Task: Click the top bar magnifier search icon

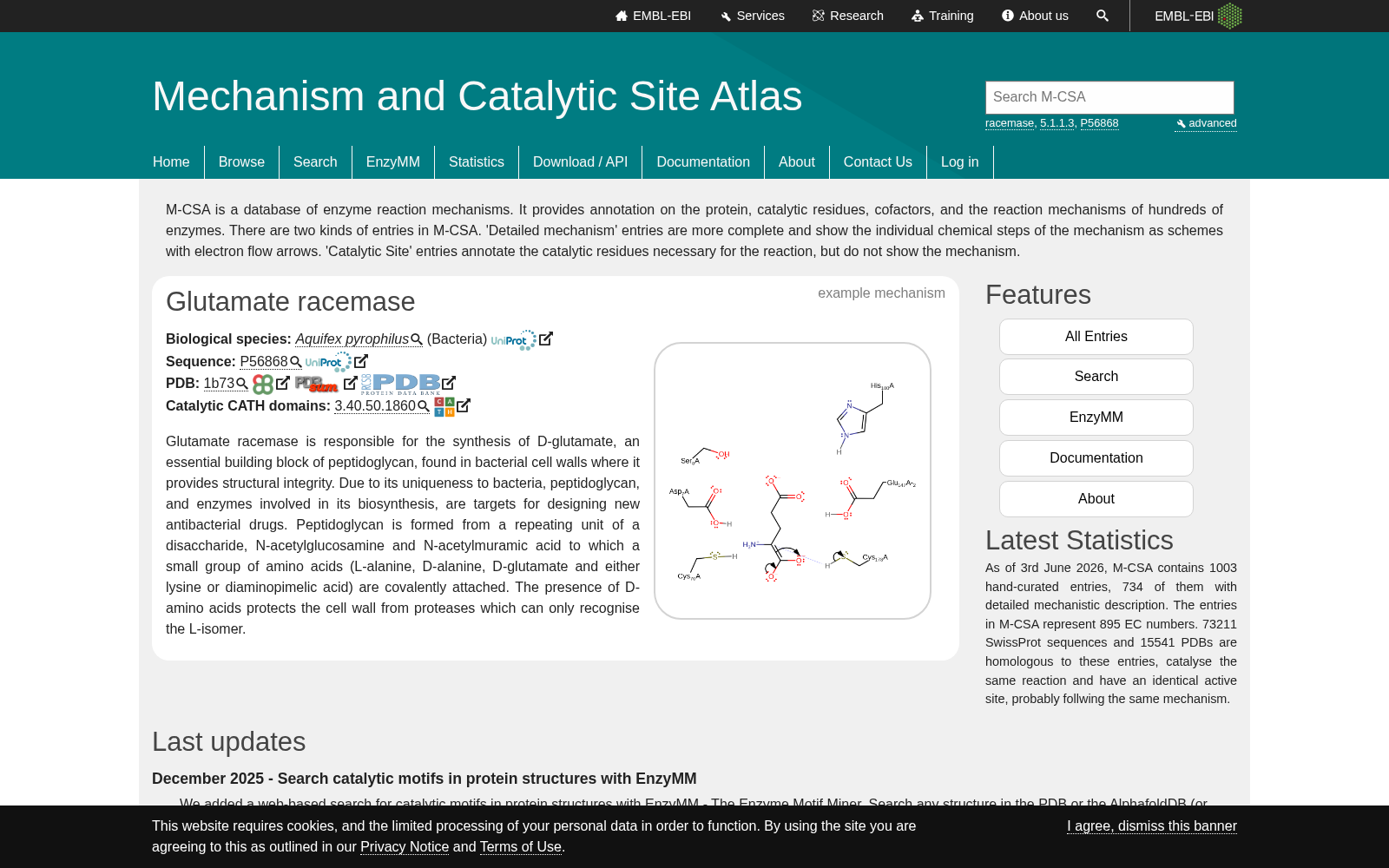Action: 1103,16
